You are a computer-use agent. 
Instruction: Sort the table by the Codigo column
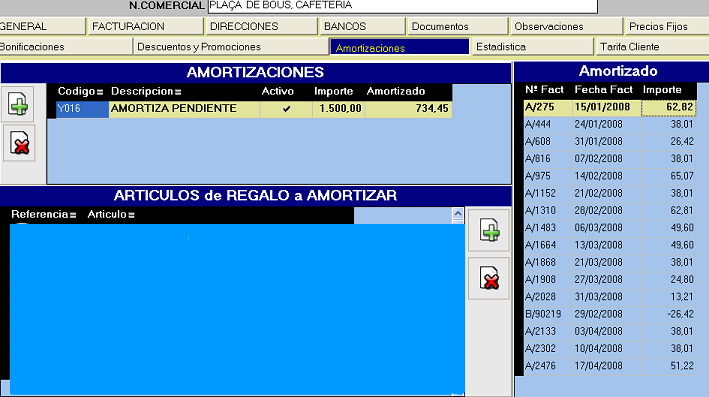tap(80, 91)
